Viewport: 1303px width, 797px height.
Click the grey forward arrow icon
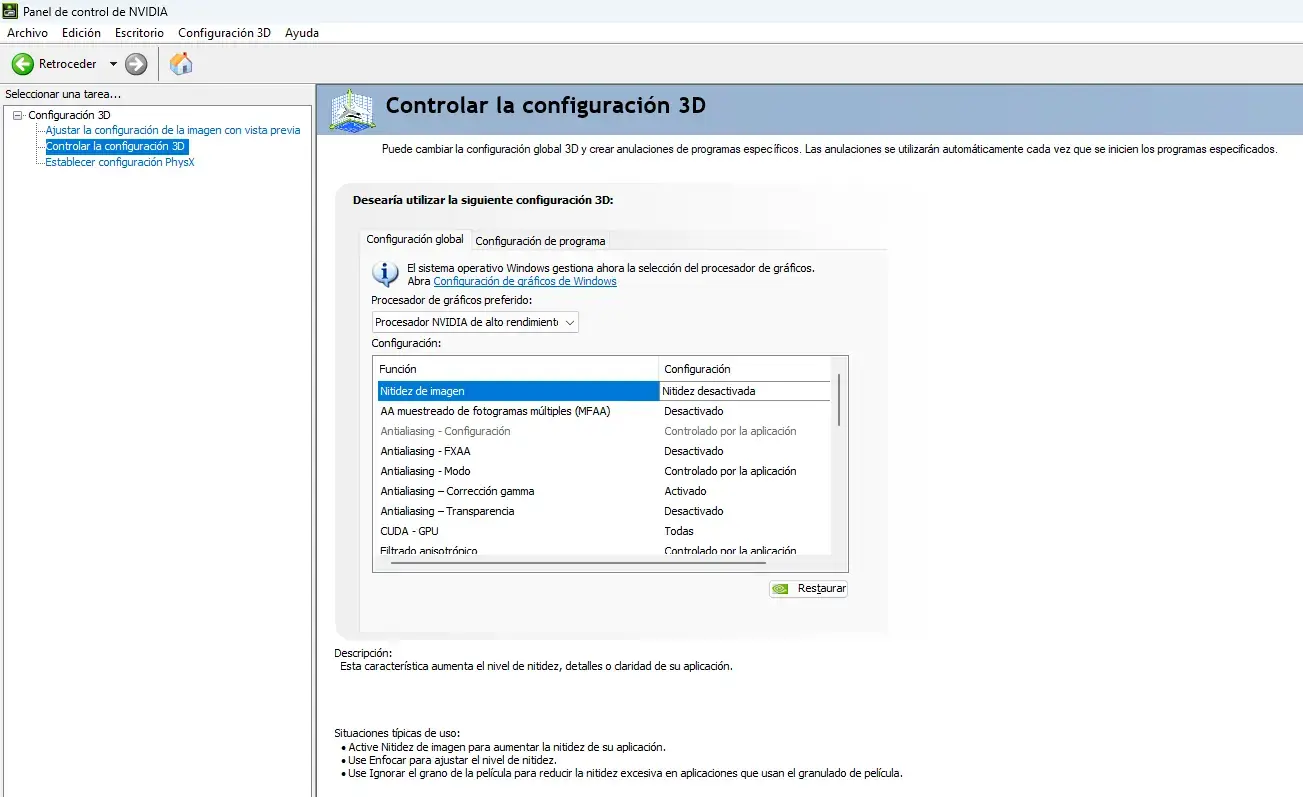pyautogui.click(x=136, y=64)
